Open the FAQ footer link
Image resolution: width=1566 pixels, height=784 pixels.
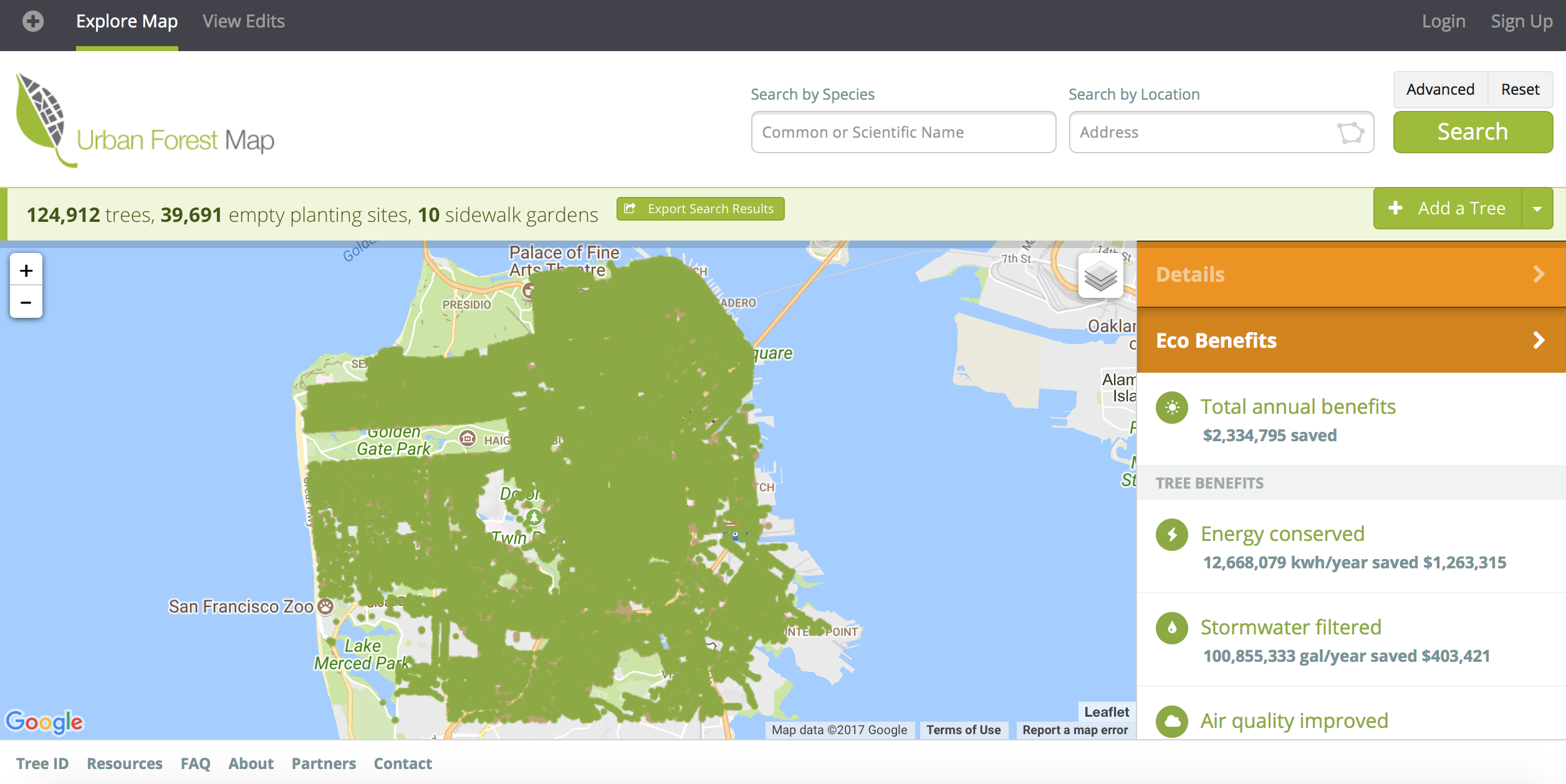(195, 763)
